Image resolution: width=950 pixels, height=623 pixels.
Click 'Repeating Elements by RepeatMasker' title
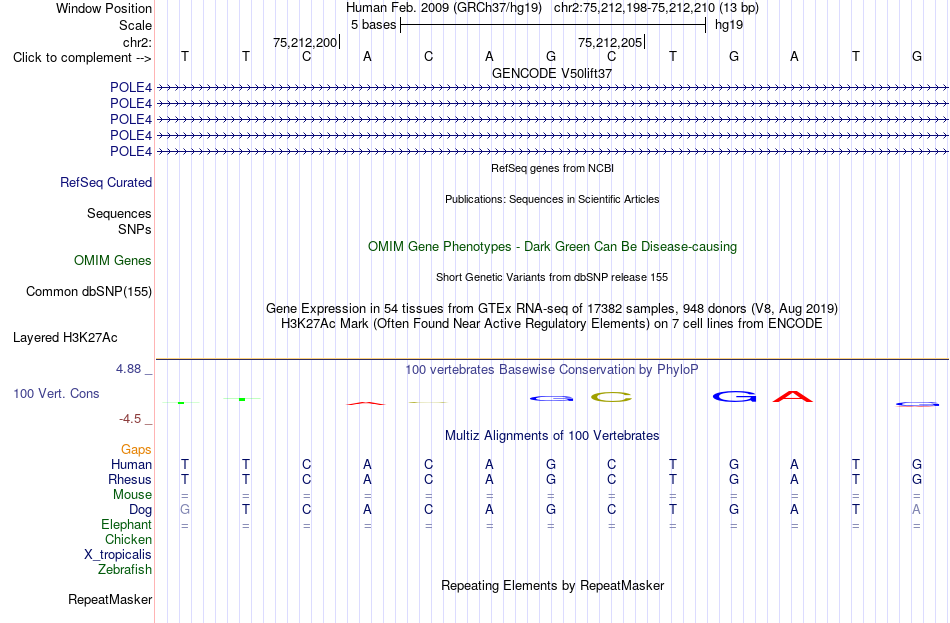point(553,586)
